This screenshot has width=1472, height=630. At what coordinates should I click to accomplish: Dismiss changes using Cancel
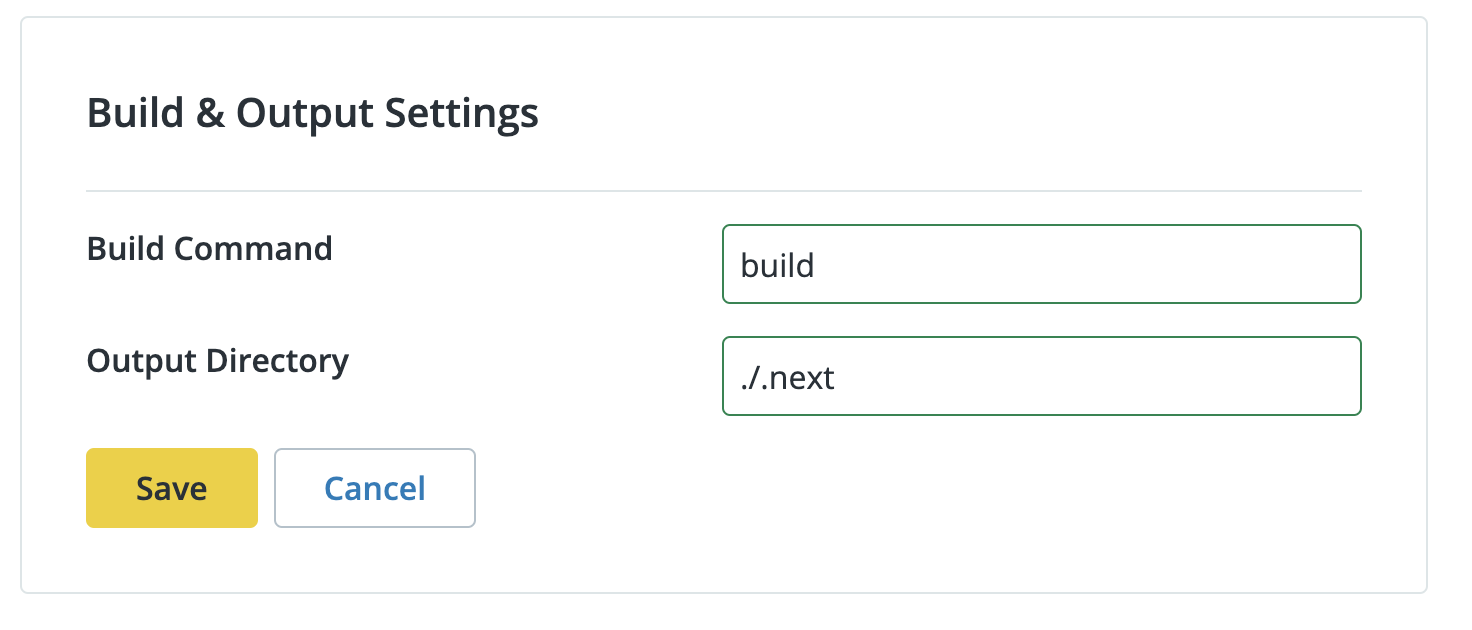coord(374,488)
